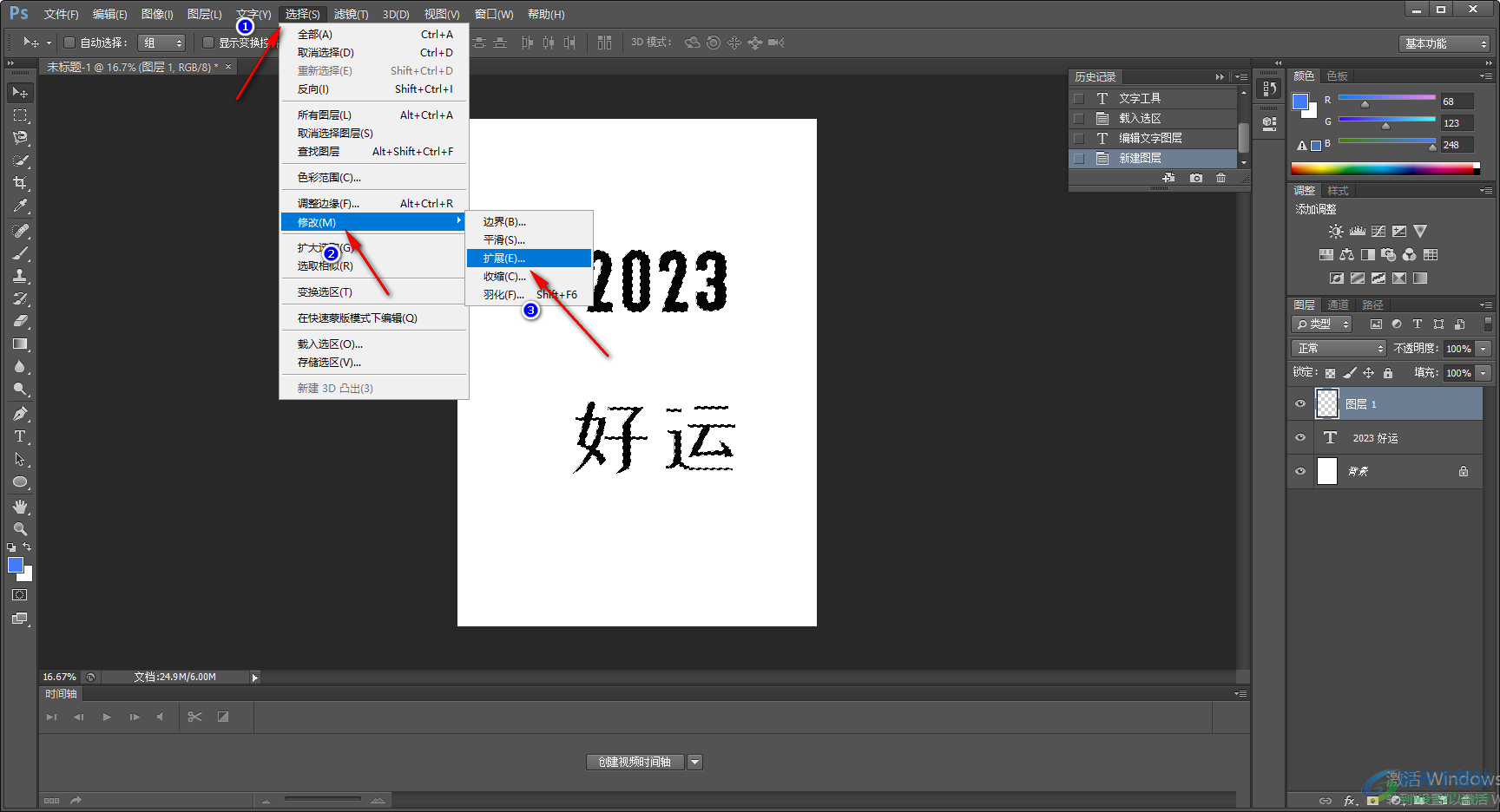Open the auto-select 组 dropdown

(162, 43)
